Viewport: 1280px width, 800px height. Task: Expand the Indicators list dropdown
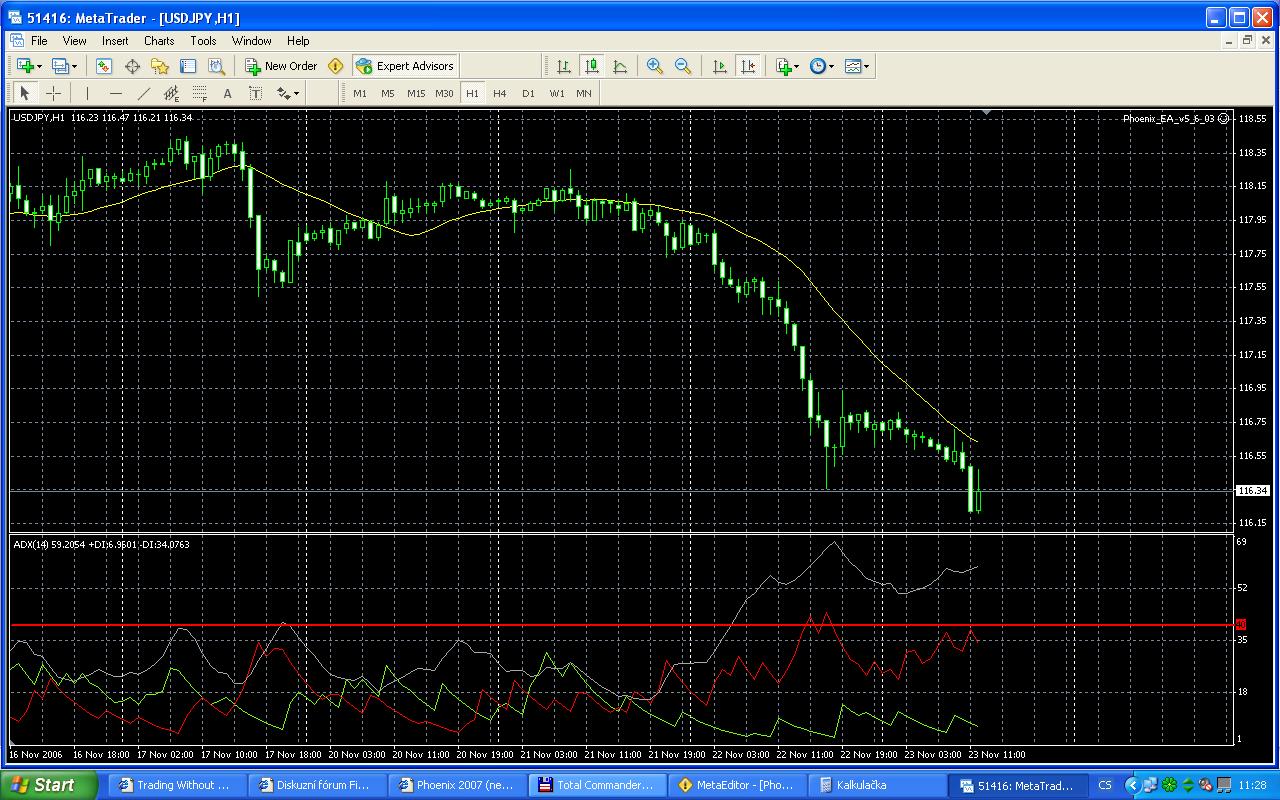[788, 66]
